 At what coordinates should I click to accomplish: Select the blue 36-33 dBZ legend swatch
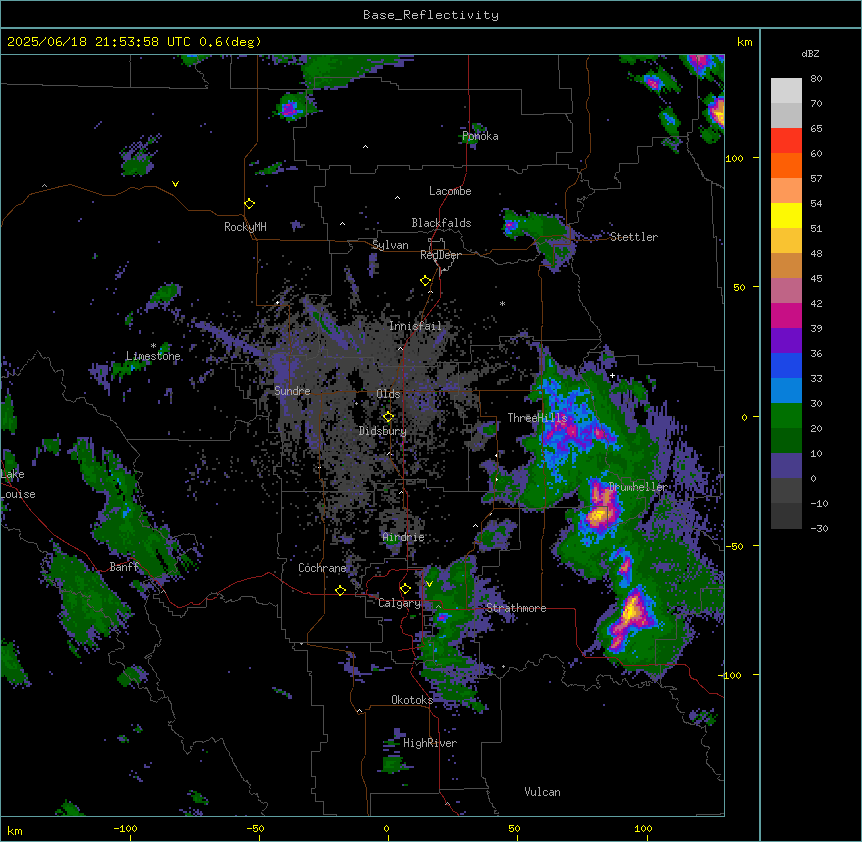point(786,366)
